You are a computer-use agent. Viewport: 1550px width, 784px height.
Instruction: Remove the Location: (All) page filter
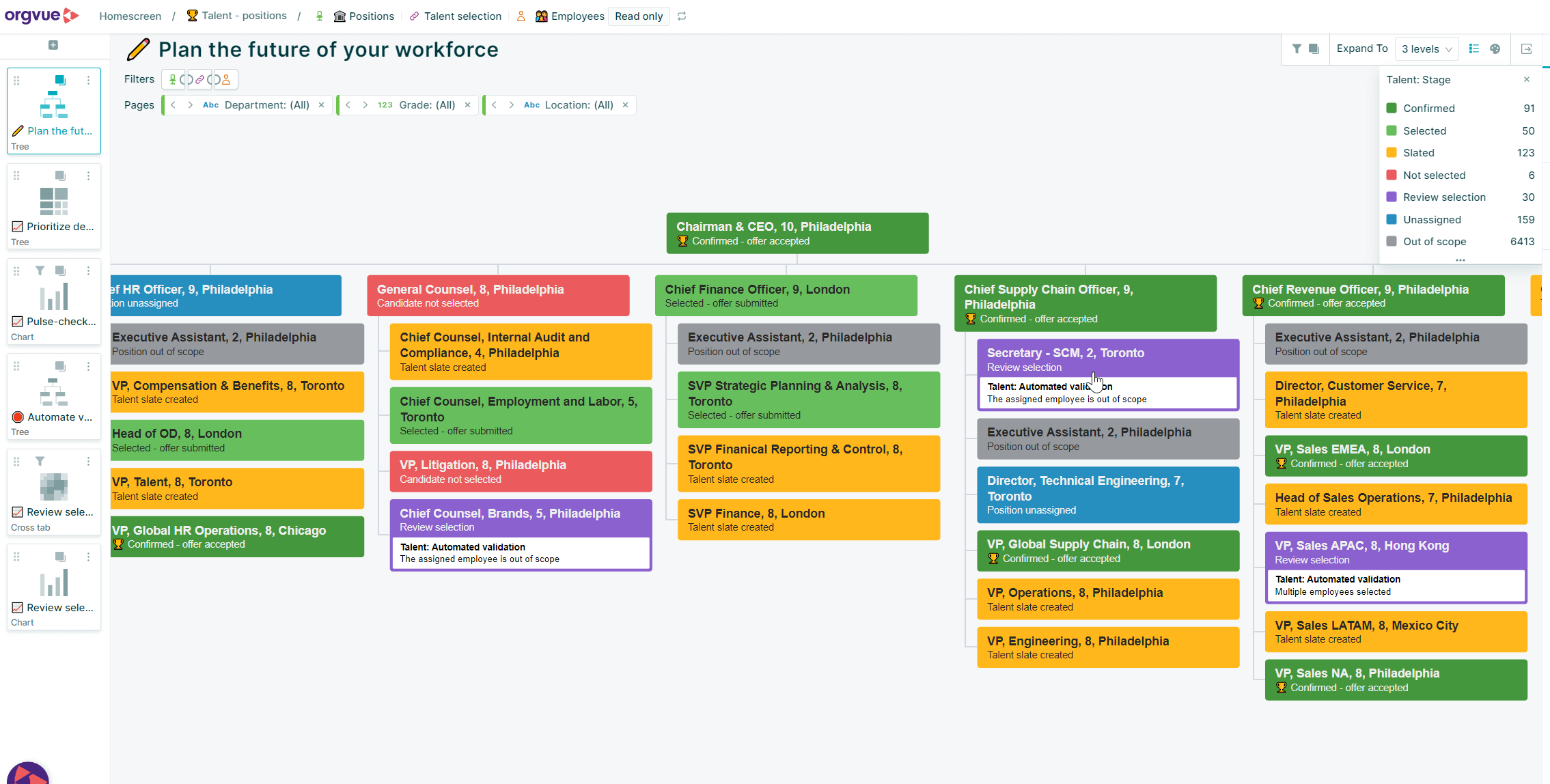[x=625, y=104]
